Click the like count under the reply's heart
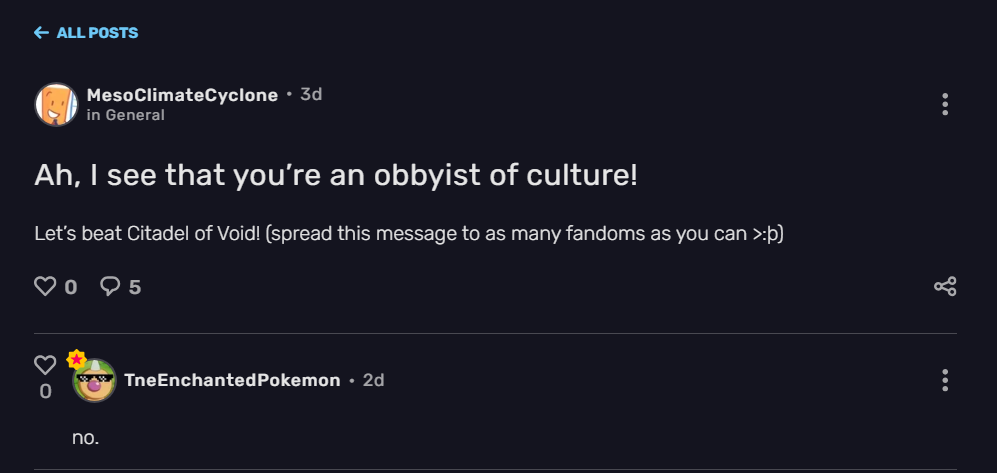The height and width of the screenshot is (473, 997). tap(45, 392)
